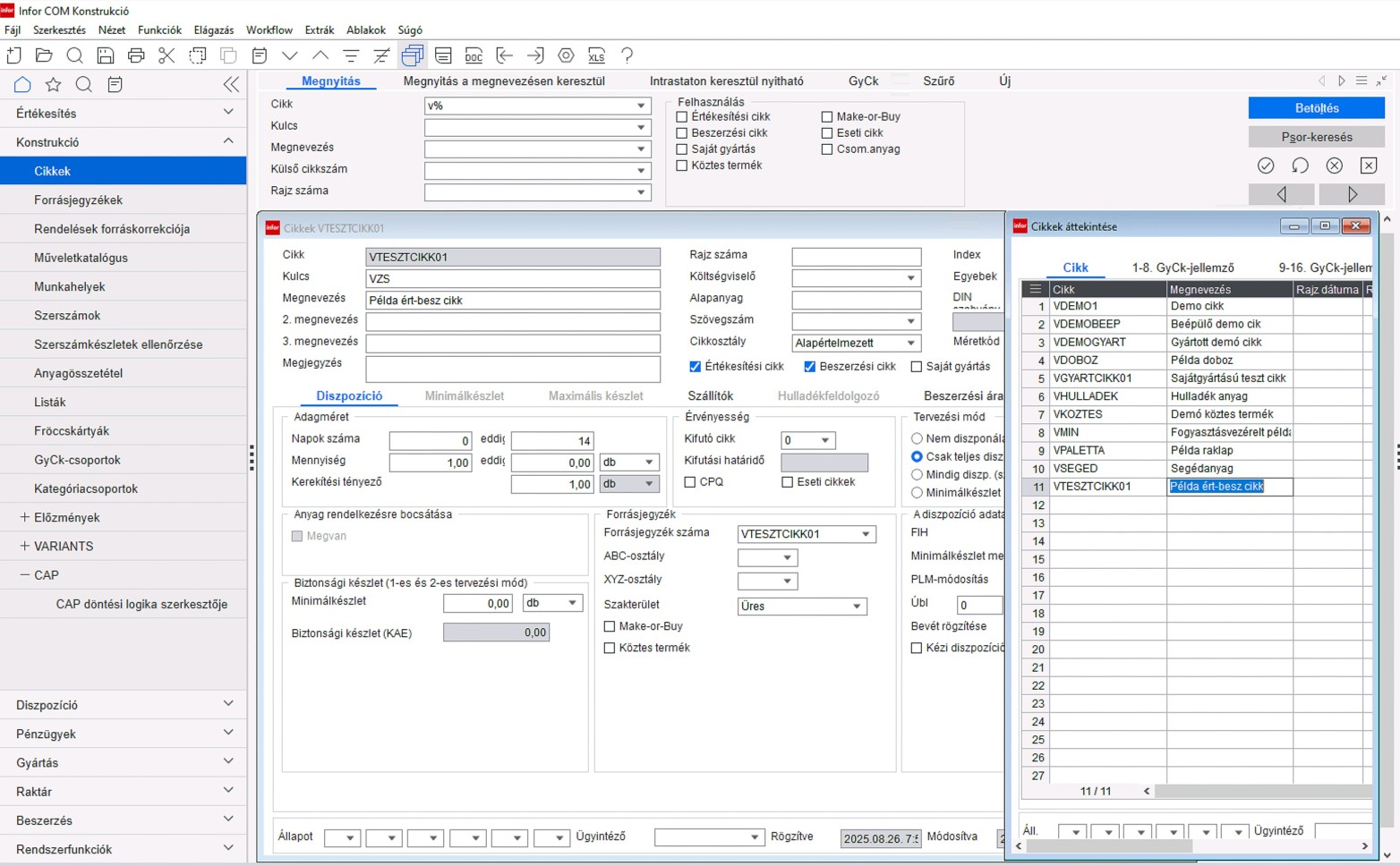Screen dimensions: 1400x866
Task: Click the Betöltés button
Action: pos(1316,108)
